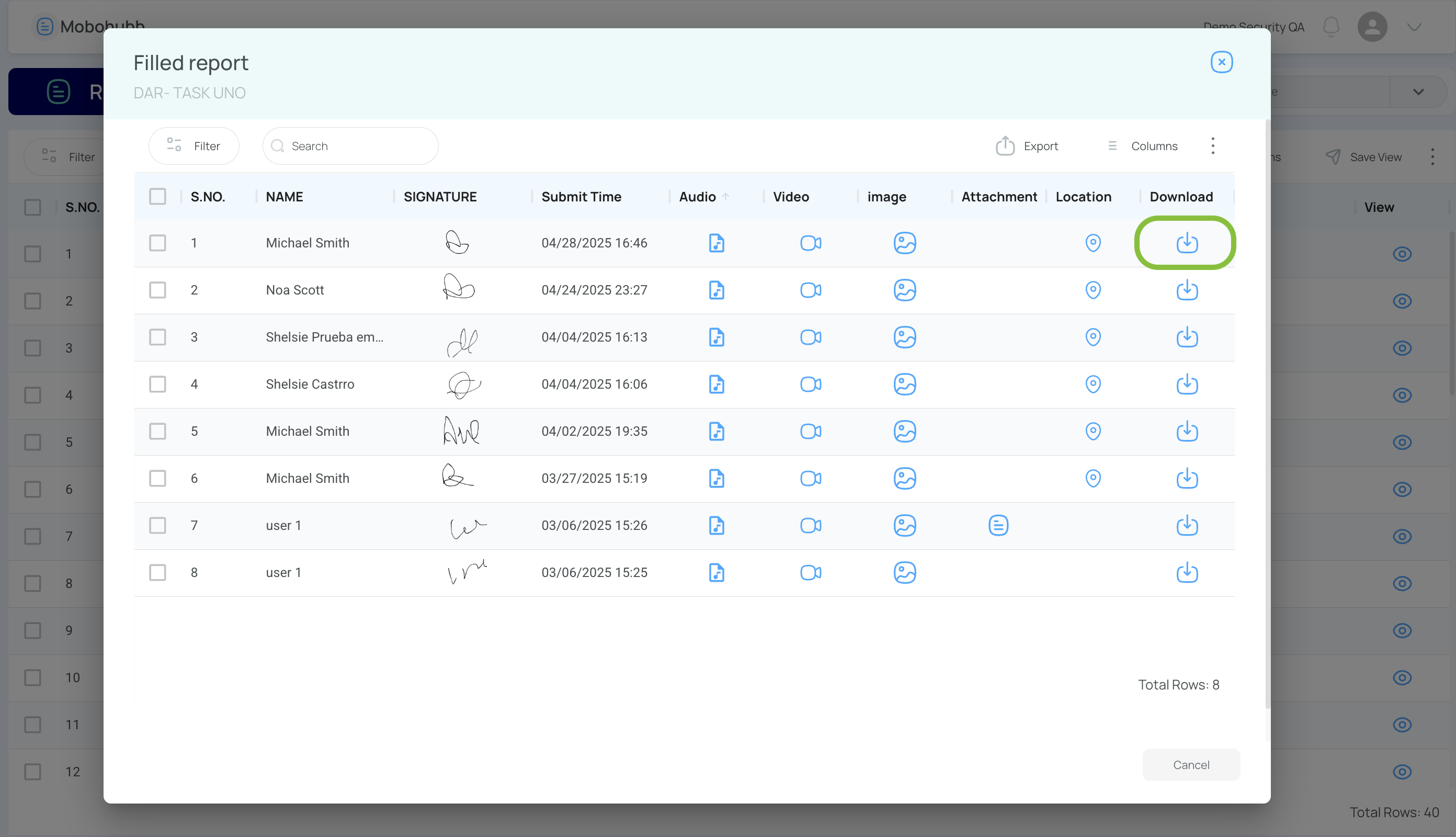
Task: Download Noa Scott's report
Action: (1187, 290)
